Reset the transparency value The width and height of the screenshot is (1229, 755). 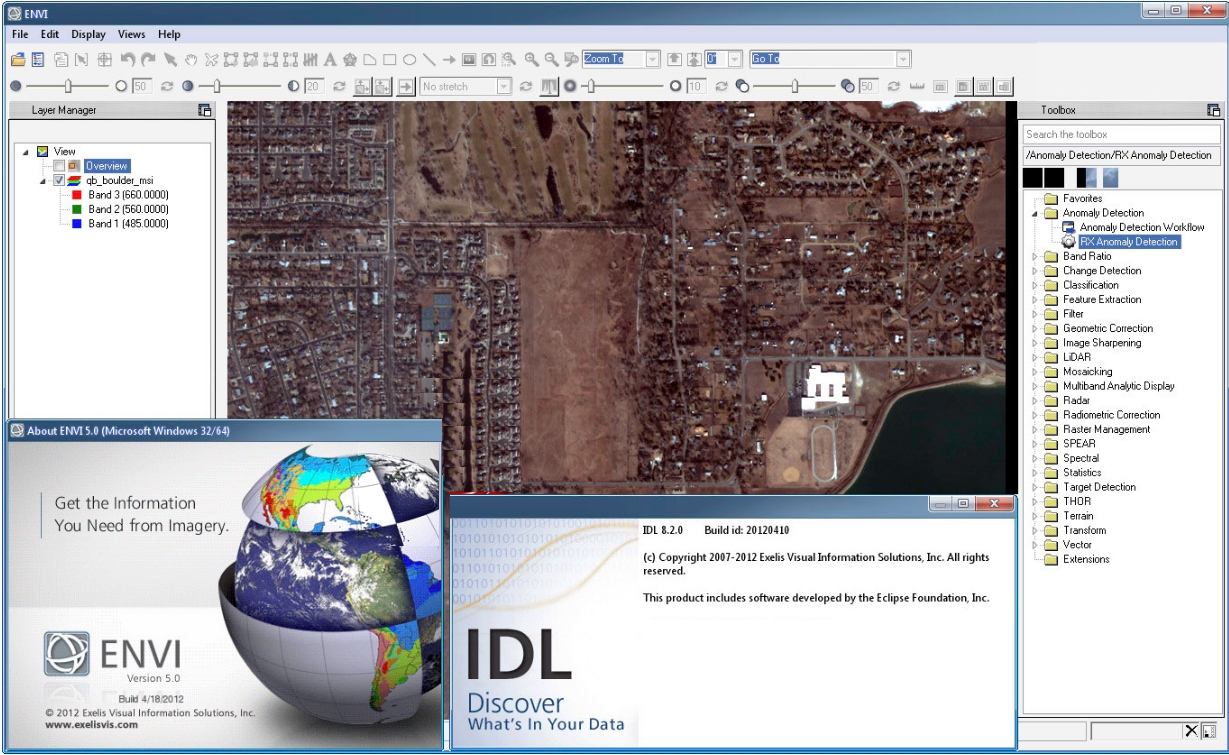pos(893,86)
